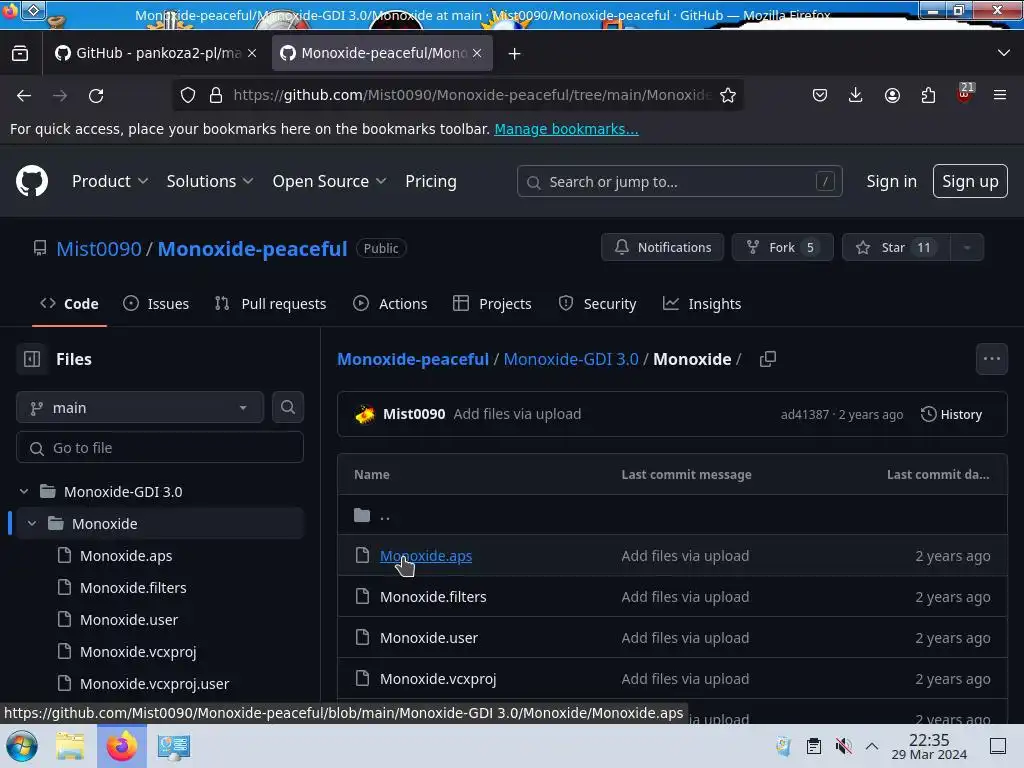The width and height of the screenshot is (1024, 768).
Task: Open the system settings taskbar icon
Action: (x=174, y=746)
